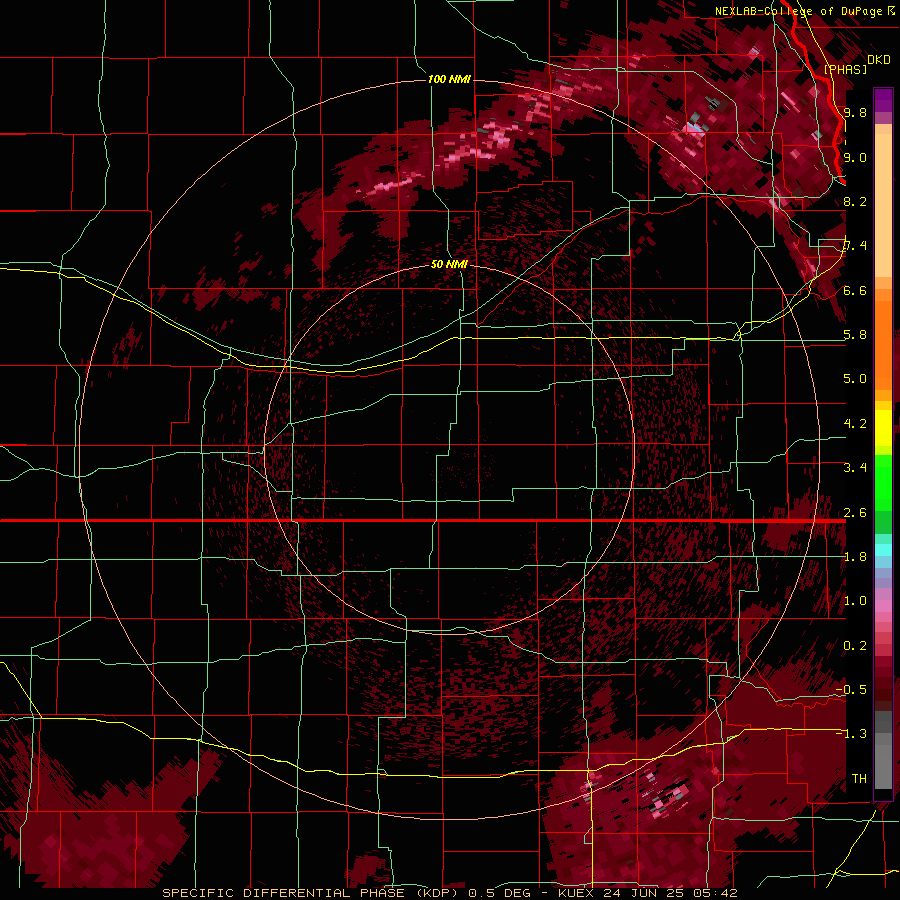Click the 2.6 value on the color scale

point(855,513)
